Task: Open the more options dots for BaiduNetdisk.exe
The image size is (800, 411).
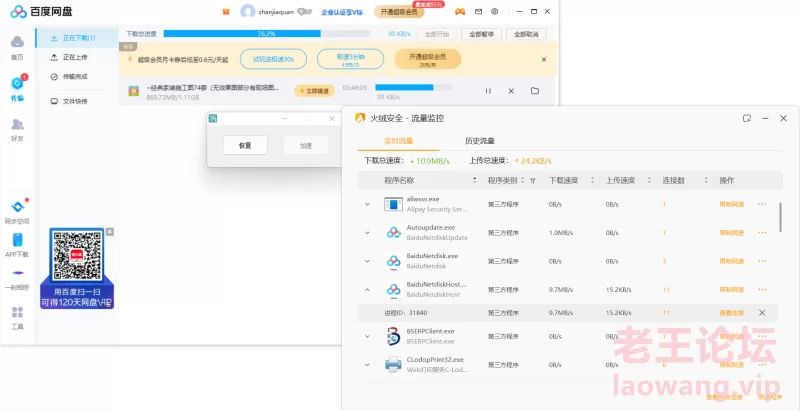Action: tap(762, 261)
